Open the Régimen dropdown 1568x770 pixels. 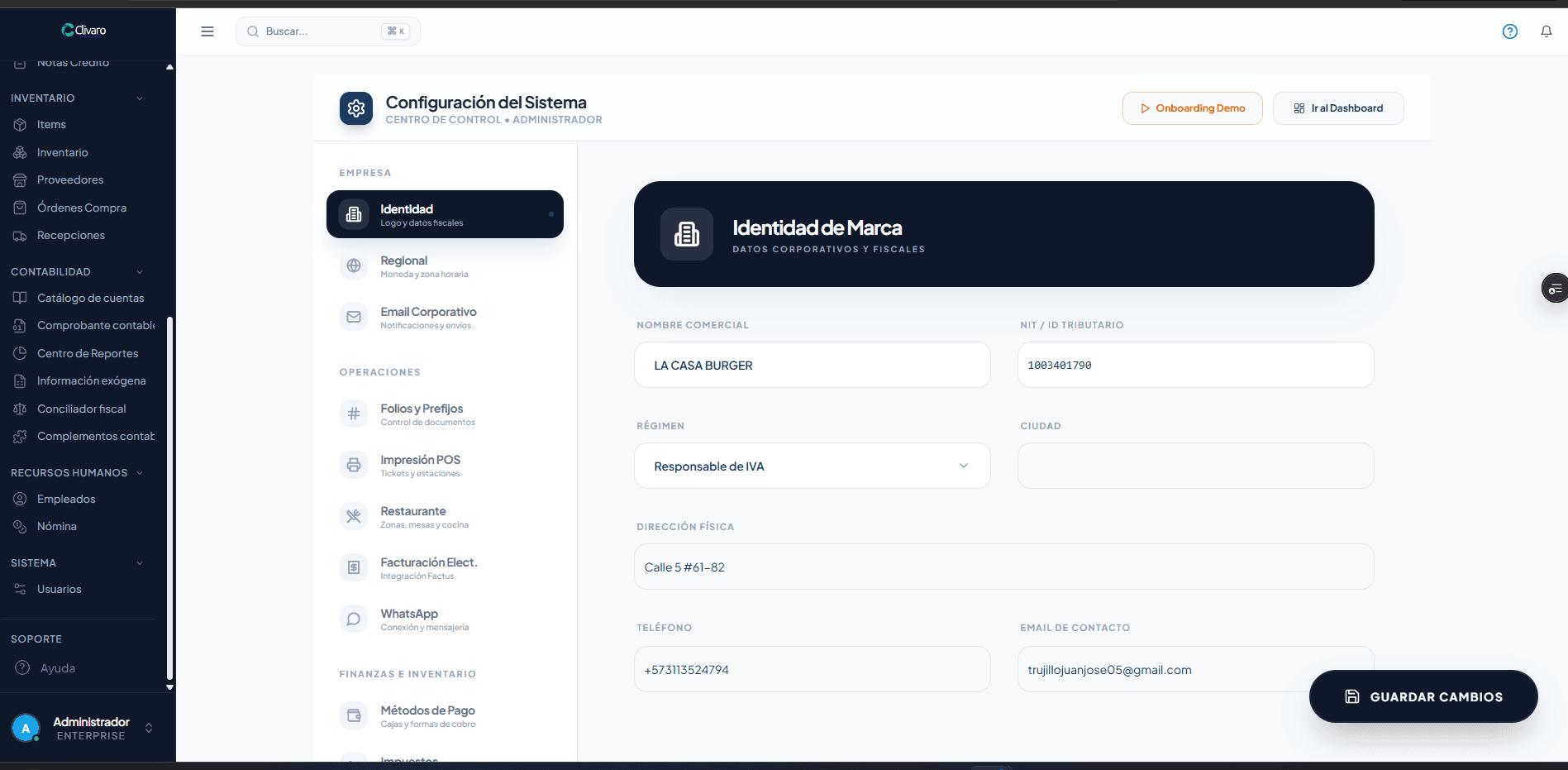click(x=812, y=466)
